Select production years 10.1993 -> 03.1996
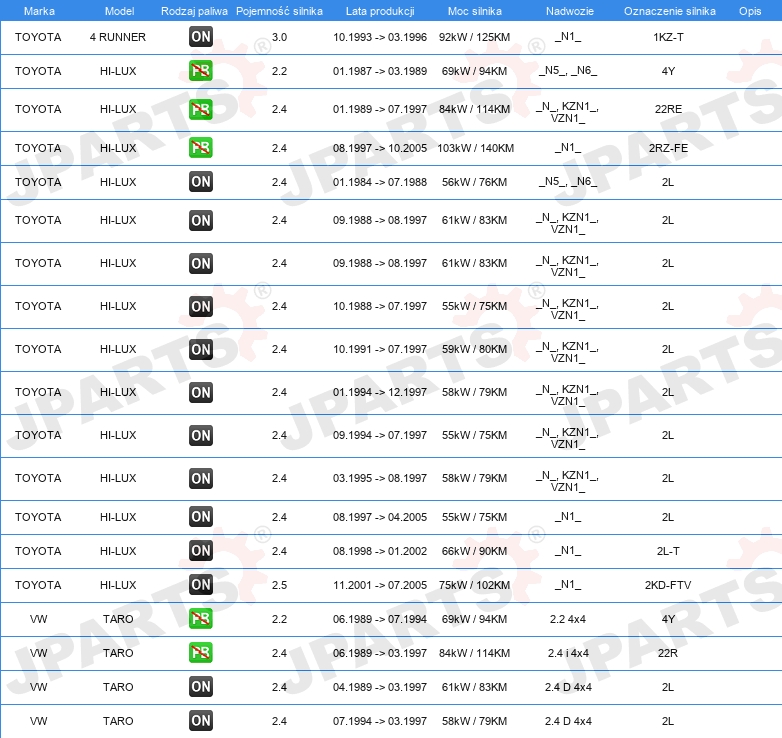Image resolution: width=782 pixels, height=738 pixels. [380, 37]
